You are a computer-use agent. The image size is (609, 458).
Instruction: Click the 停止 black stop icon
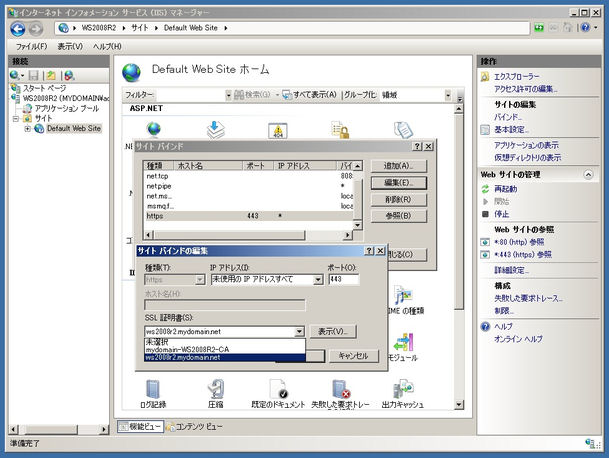coord(485,214)
